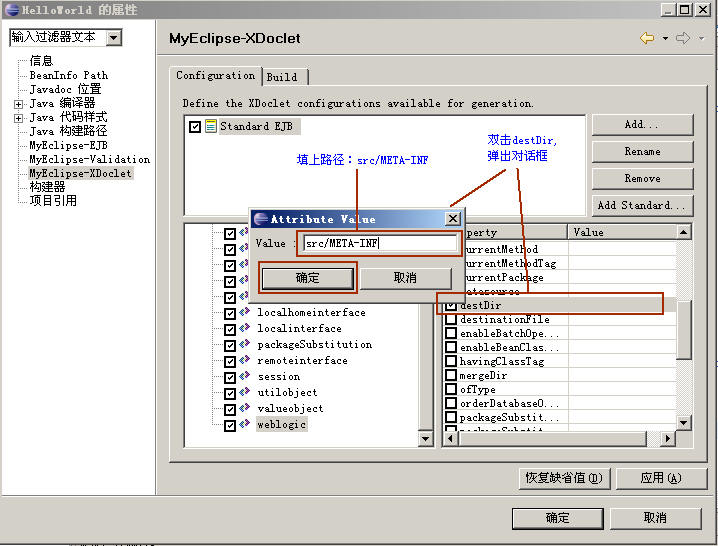Image resolution: width=718 pixels, height=546 pixels.
Task: Open the back history dropdown arrow
Action: [x=665, y=38]
